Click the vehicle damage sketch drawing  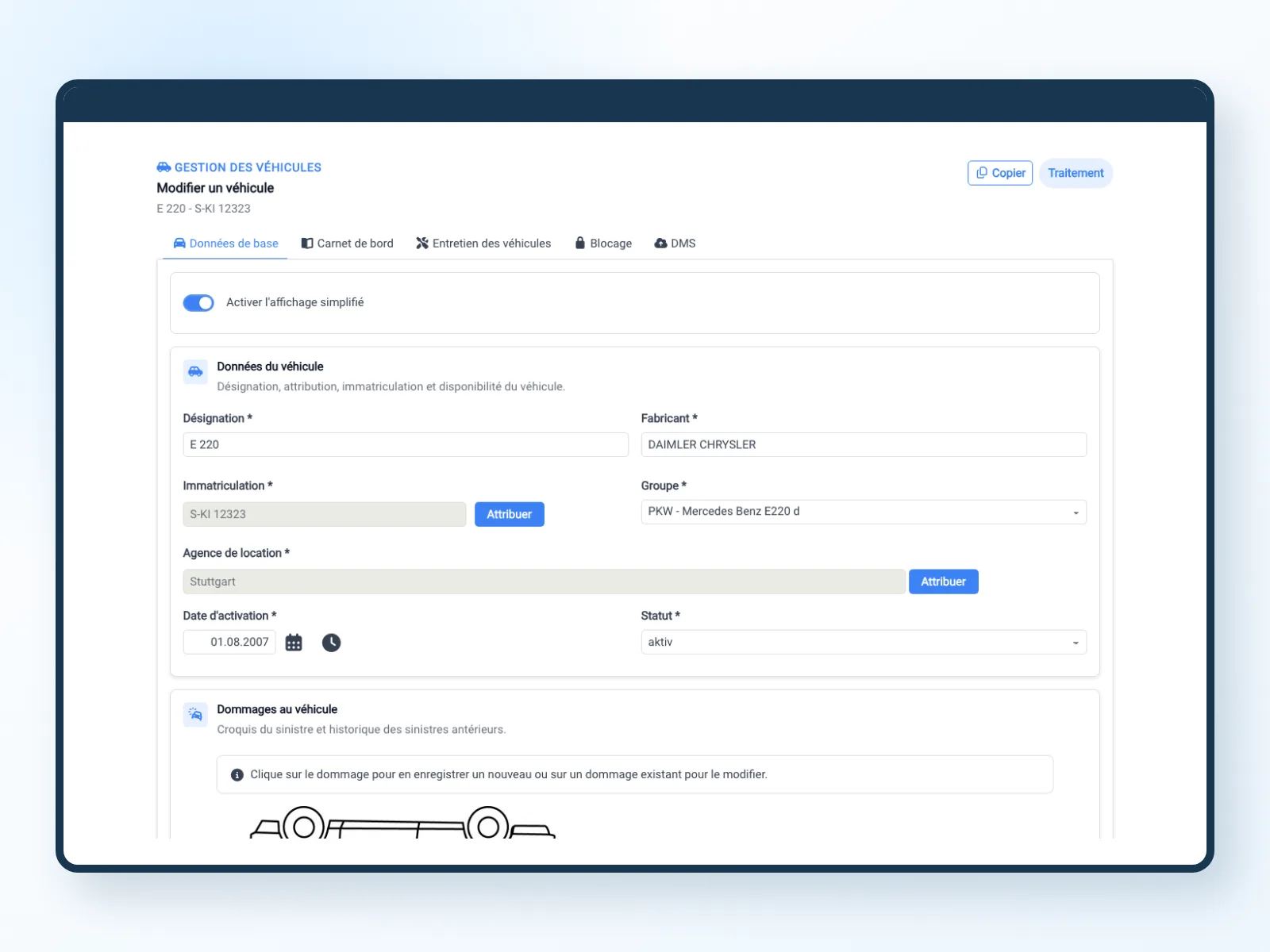pos(402,822)
